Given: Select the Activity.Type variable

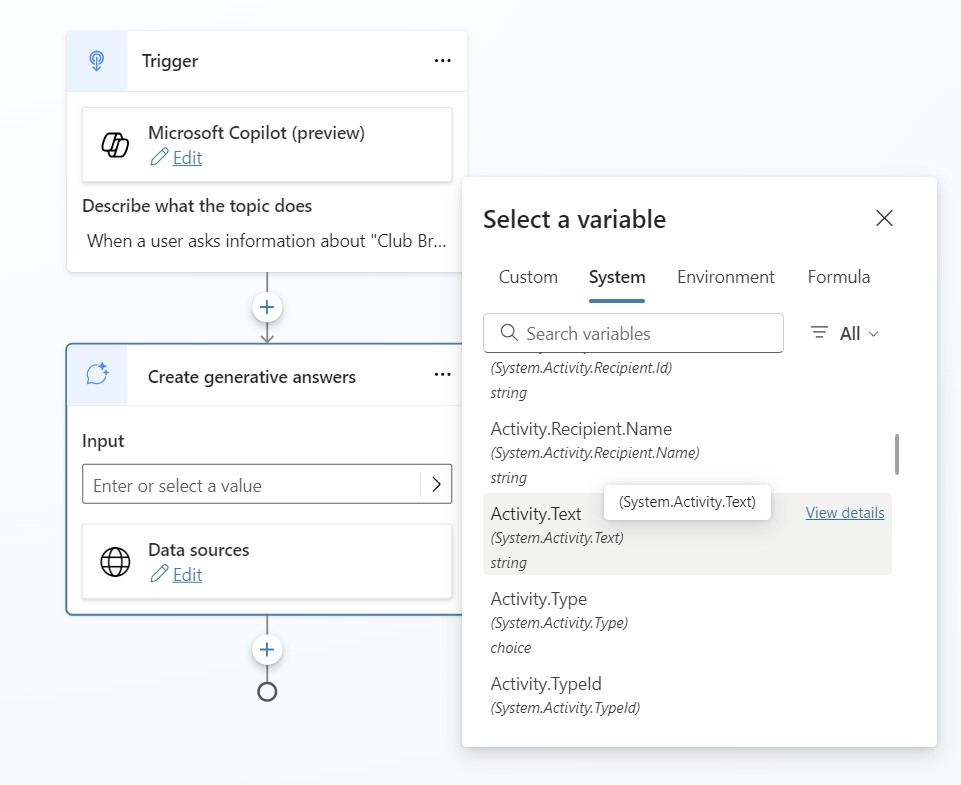Looking at the screenshot, I should (x=538, y=599).
